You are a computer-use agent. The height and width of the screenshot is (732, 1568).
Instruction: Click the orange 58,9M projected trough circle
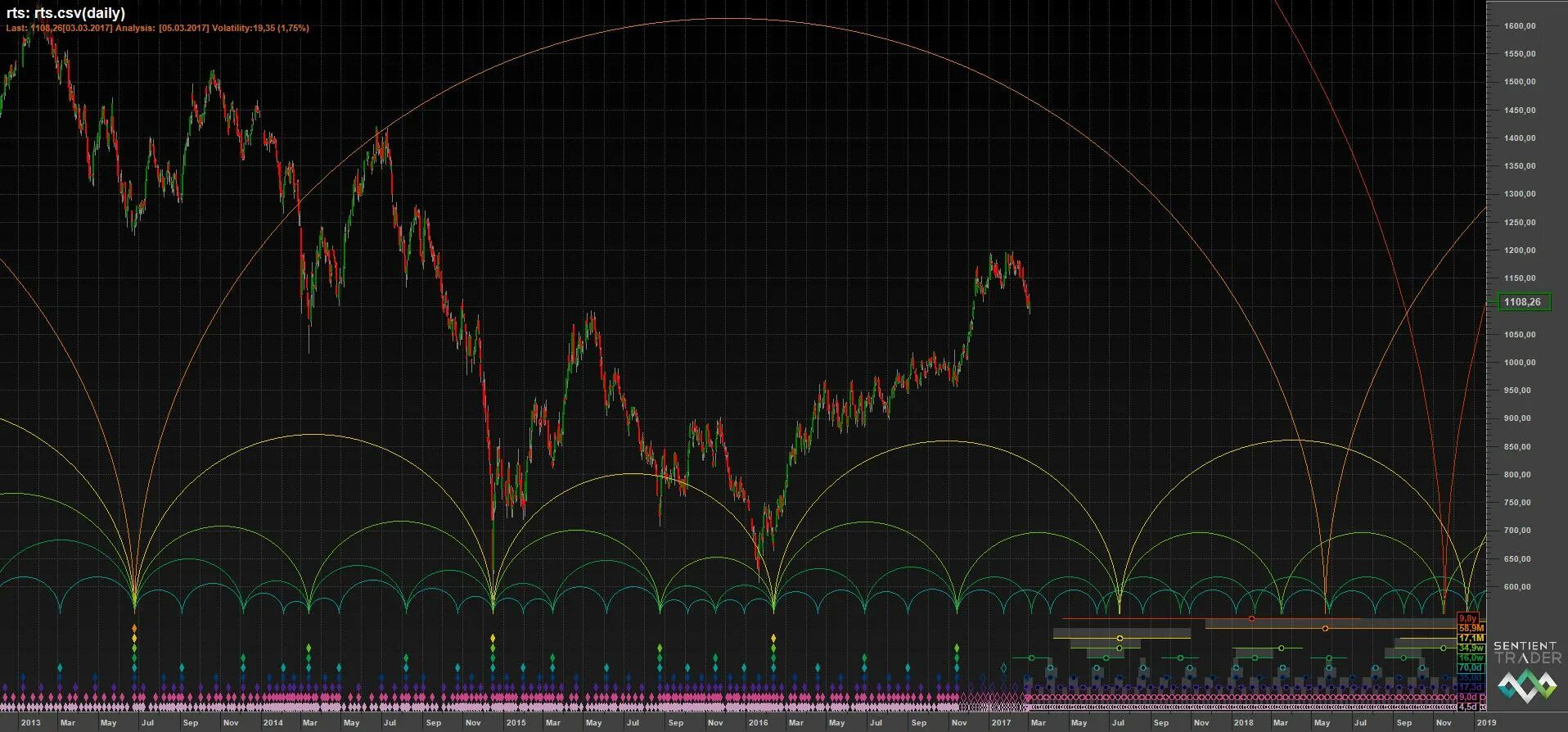[x=1325, y=629]
